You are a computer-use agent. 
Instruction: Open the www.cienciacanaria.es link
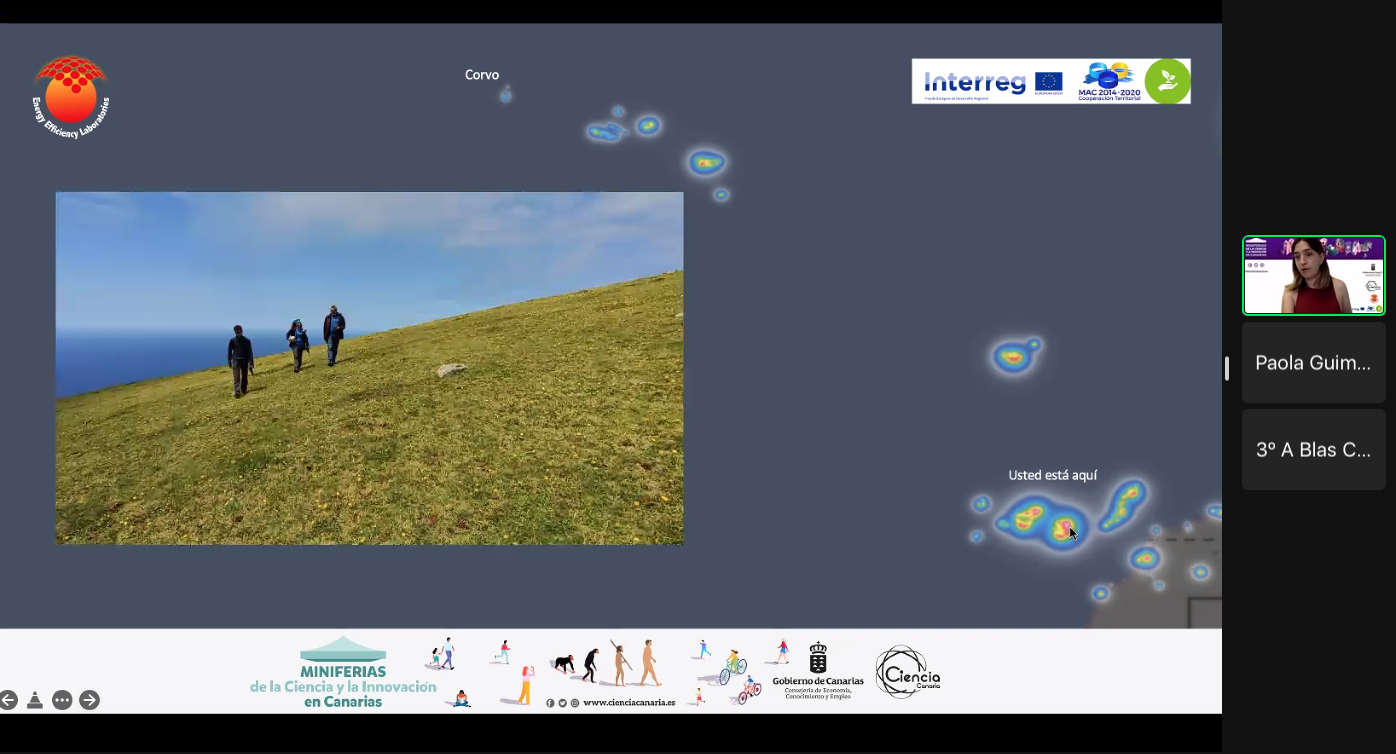click(629, 703)
